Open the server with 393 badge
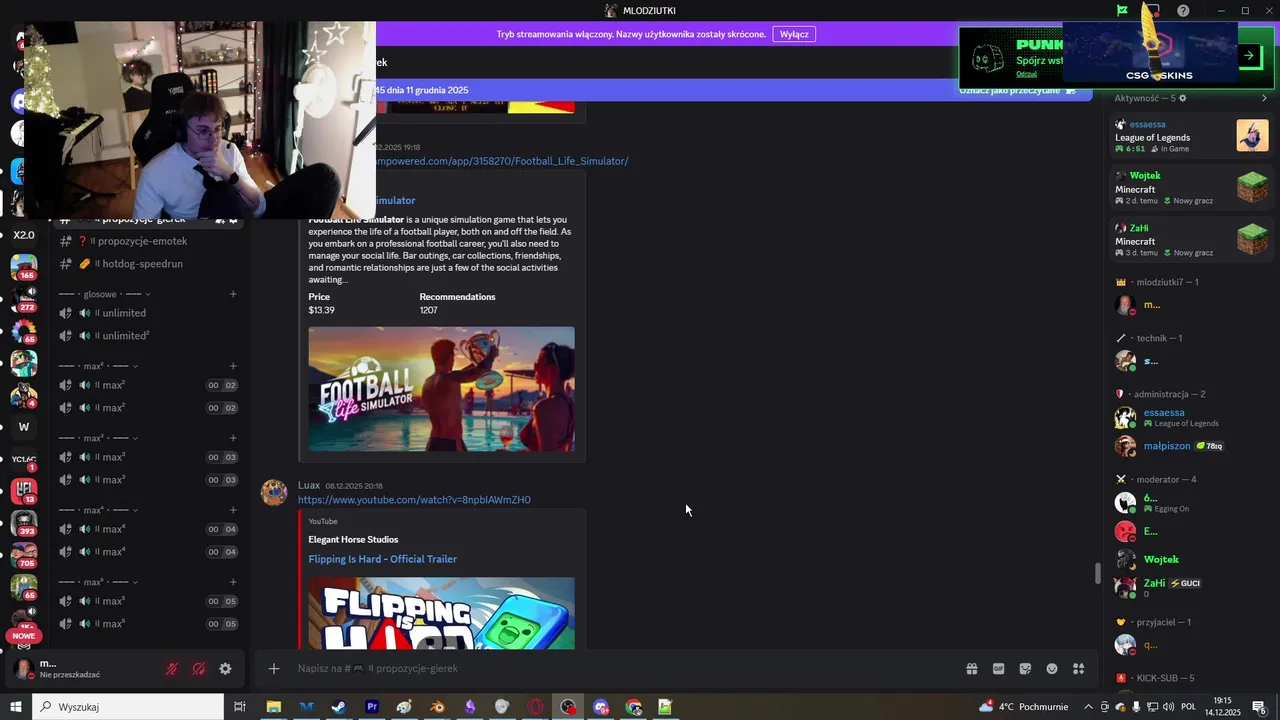1280x720 pixels. (24, 523)
